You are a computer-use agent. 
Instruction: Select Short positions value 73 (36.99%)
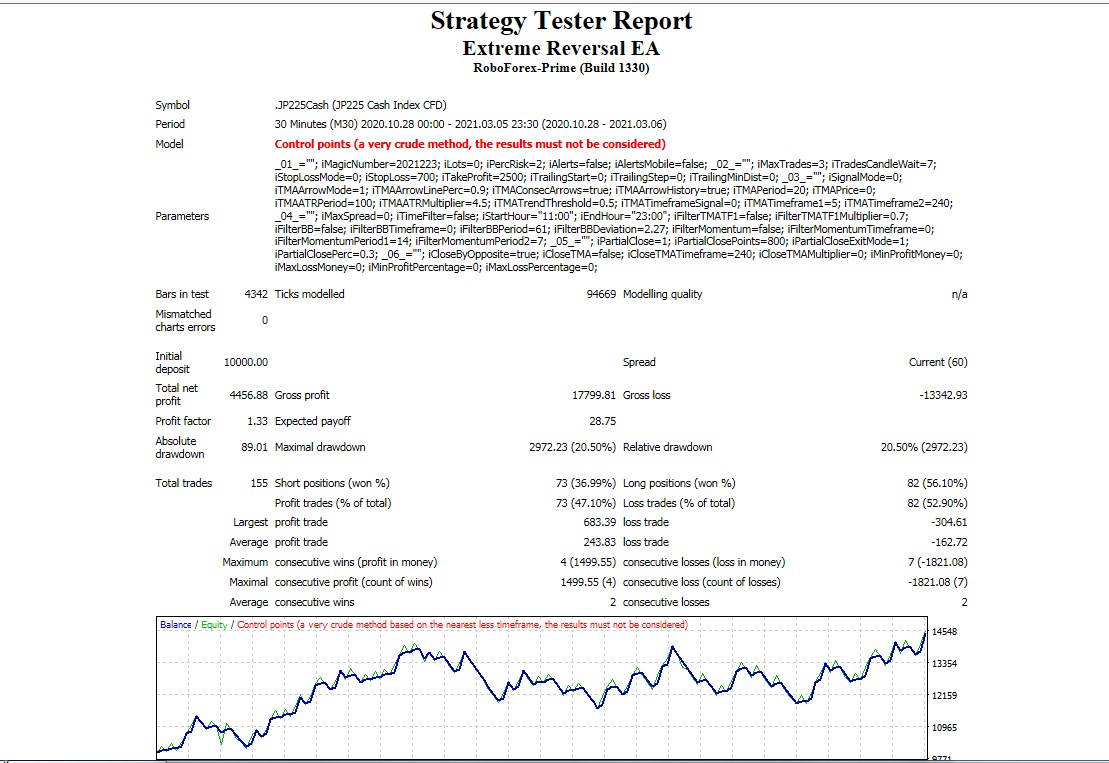coord(586,484)
